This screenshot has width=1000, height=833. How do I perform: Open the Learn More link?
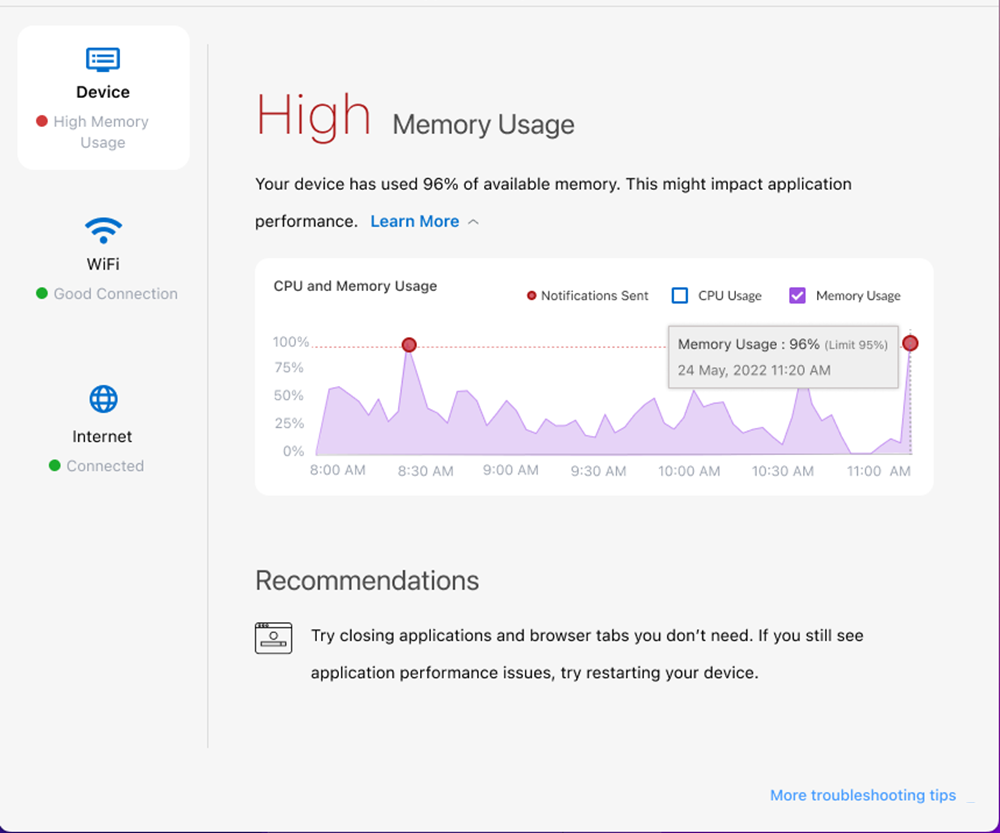click(414, 221)
